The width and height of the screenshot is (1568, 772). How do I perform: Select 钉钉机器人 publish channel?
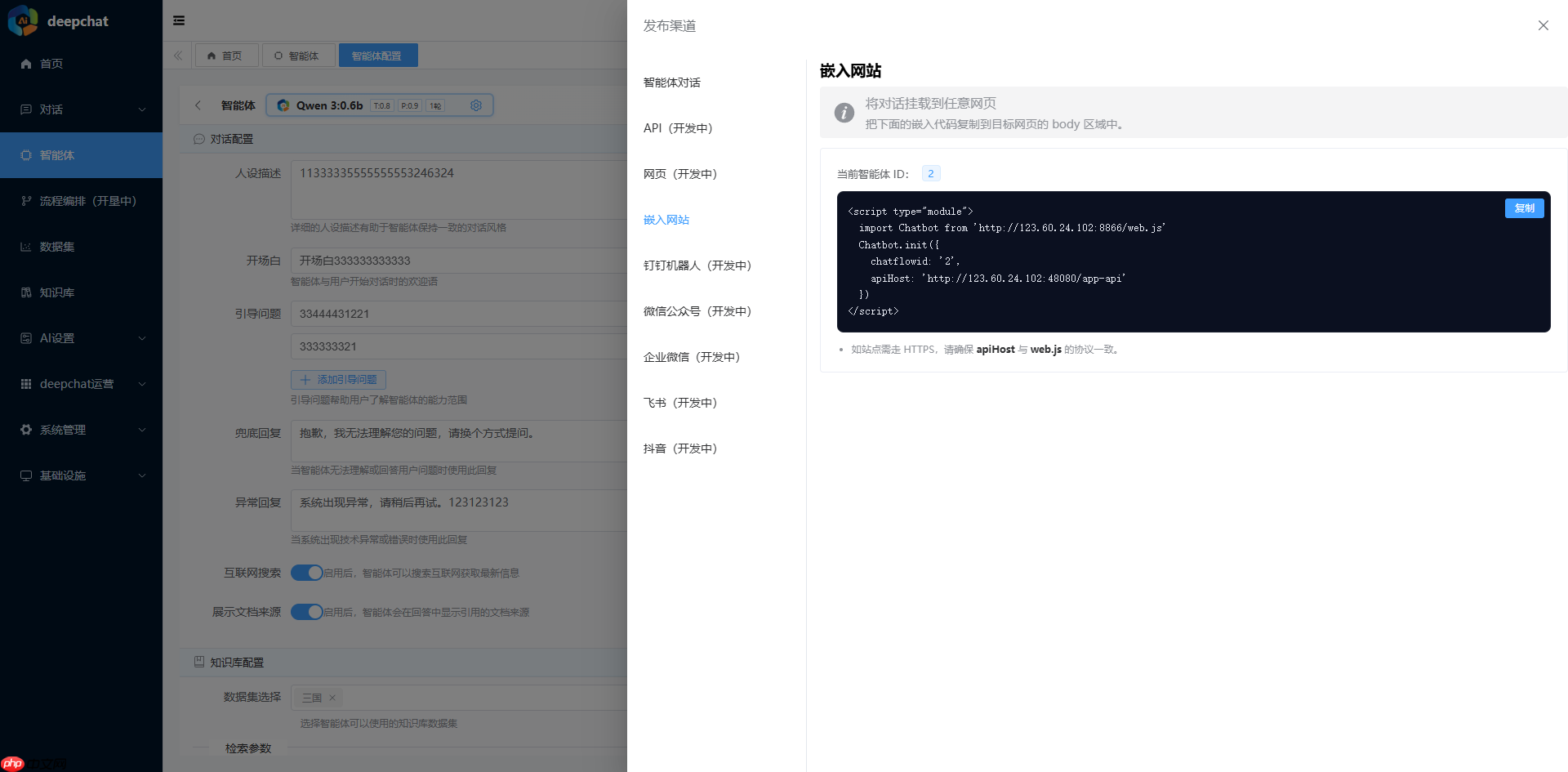click(x=697, y=265)
